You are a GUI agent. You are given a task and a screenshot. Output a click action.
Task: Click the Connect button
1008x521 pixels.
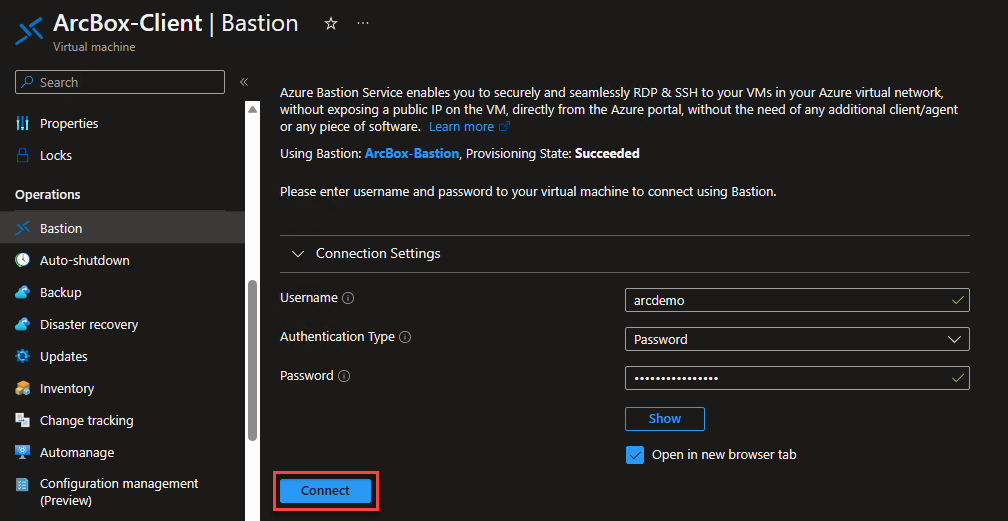(325, 491)
